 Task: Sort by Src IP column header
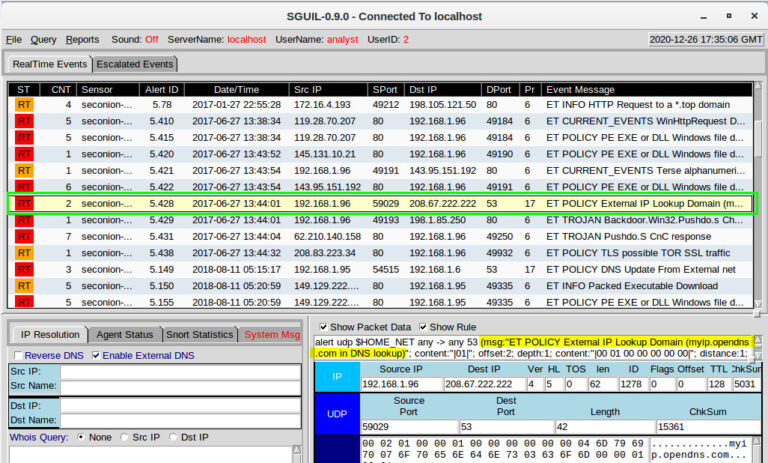328,90
